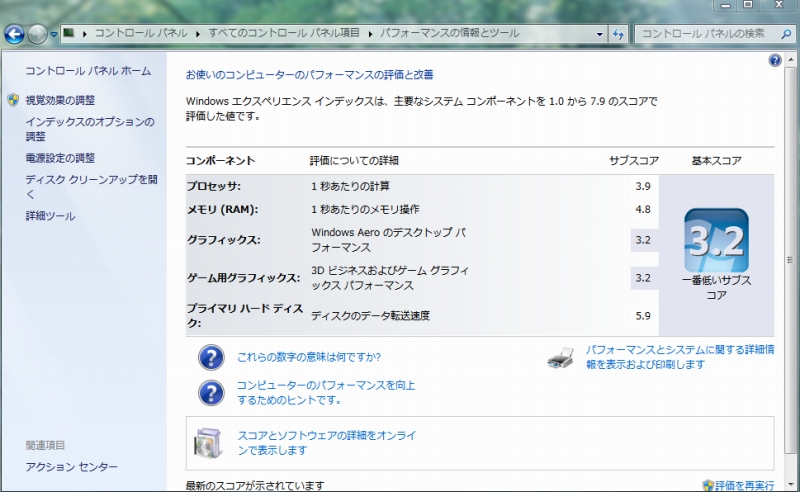Click the プロセッサ: component label
800x492 pixels.
point(214,186)
